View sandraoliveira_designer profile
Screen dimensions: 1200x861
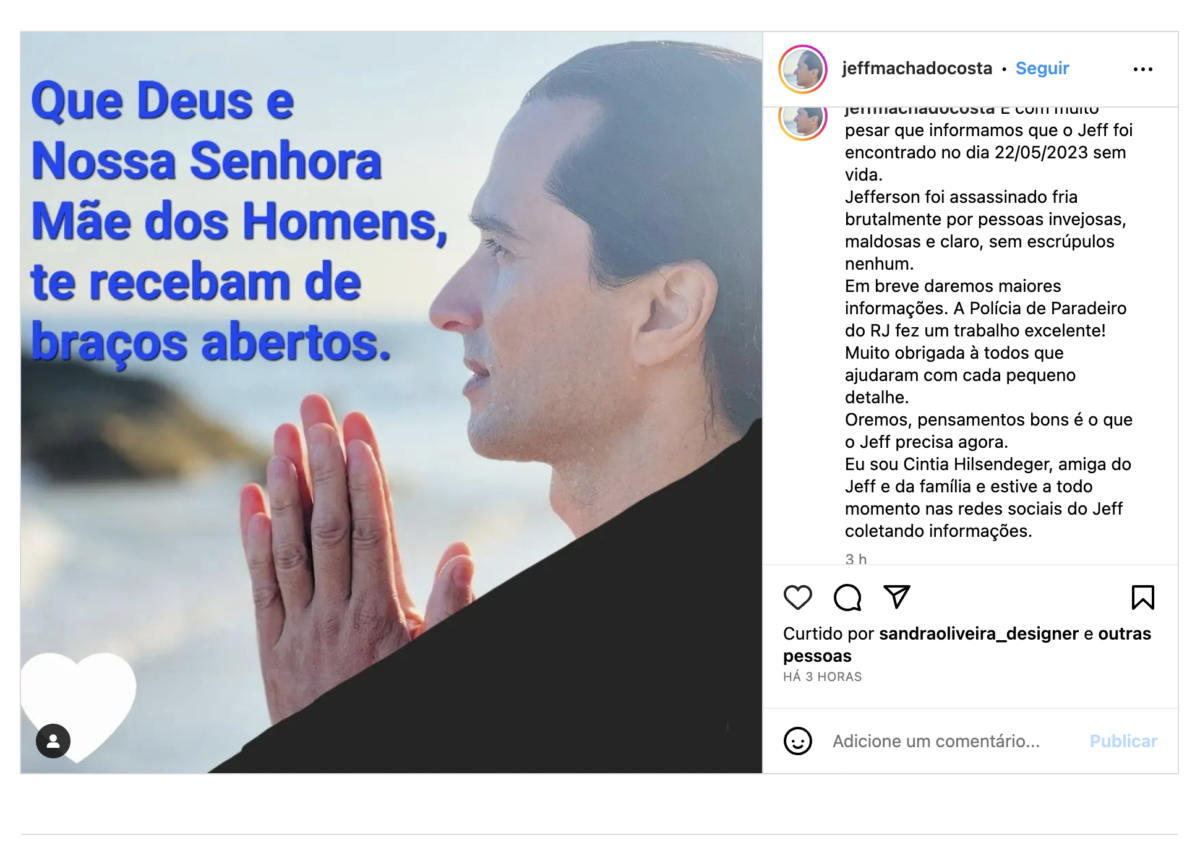[x=979, y=634]
